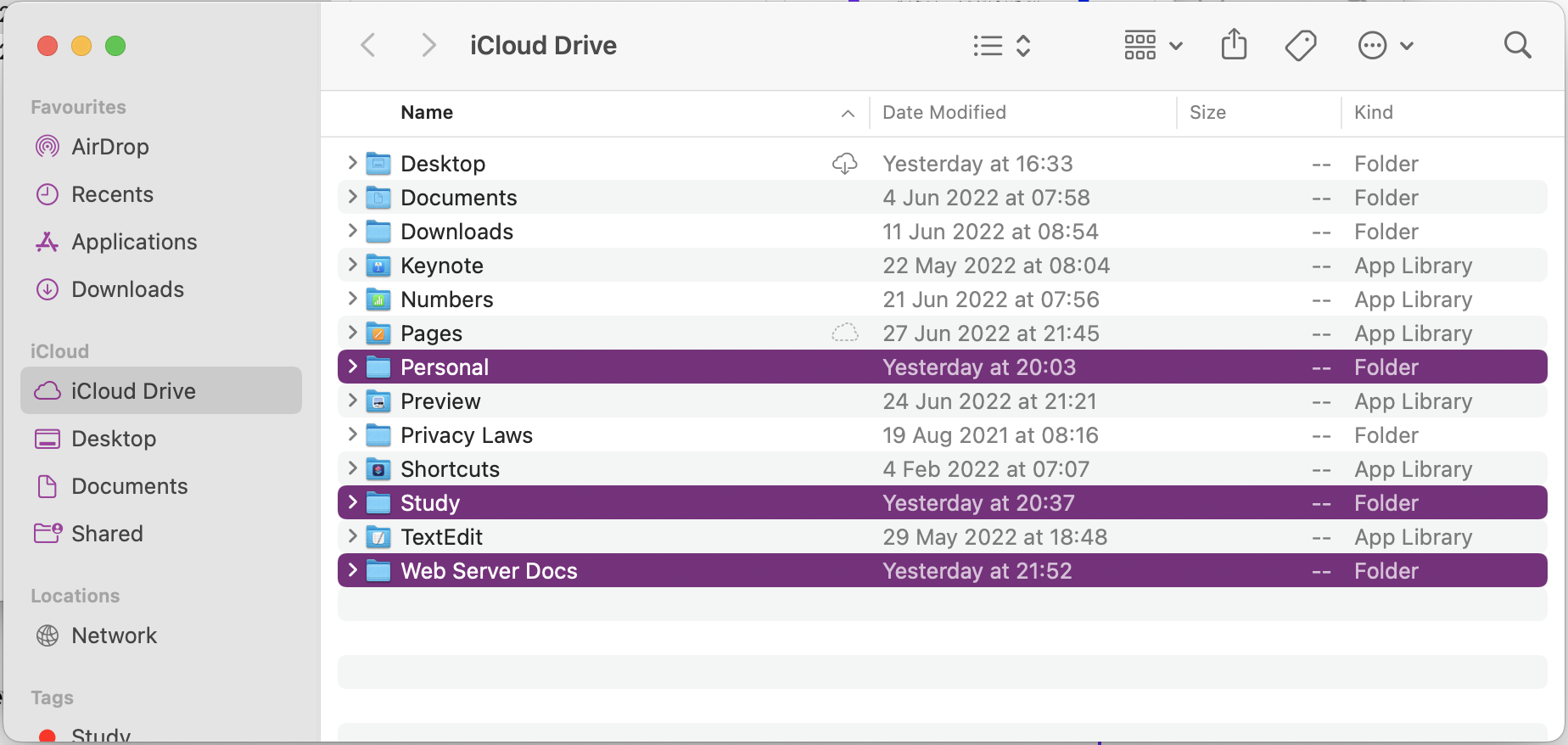The width and height of the screenshot is (1568, 745).
Task: Expand the Pages folder
Action: (x=352, y=332)
